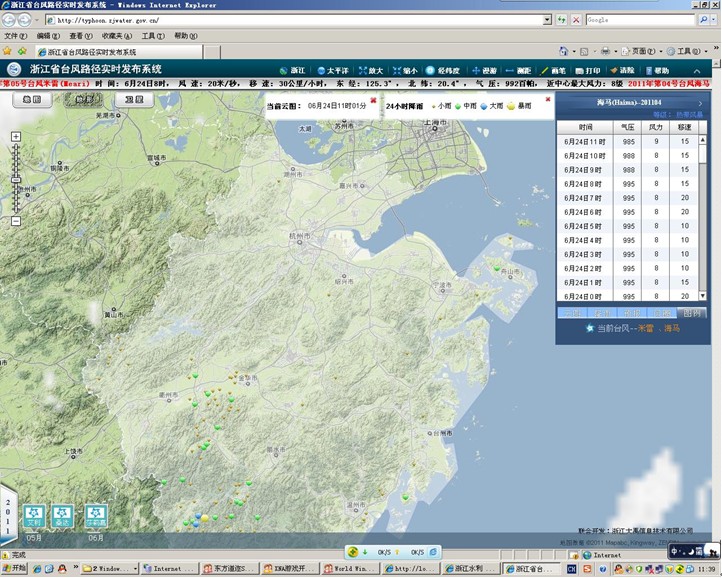Switch to the 太平洋 Pacific view
This screenshot has width=722, height=578.
[x=333, y=70]
